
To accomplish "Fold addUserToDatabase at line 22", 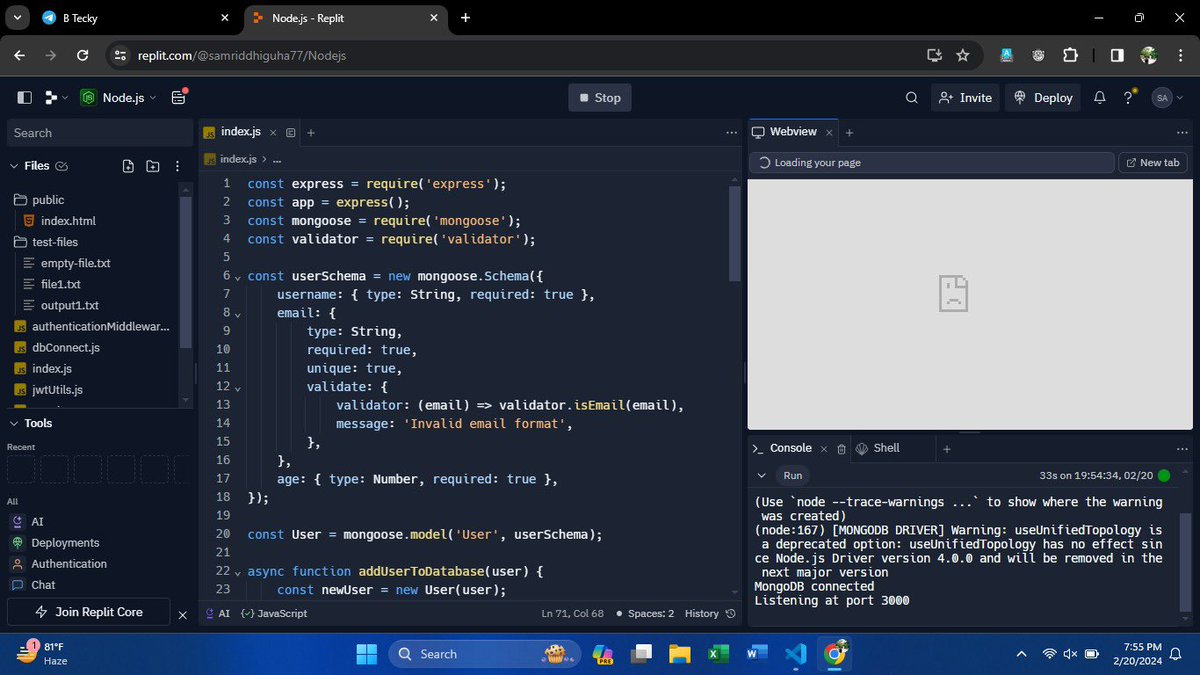I will (x=237, y=572).
